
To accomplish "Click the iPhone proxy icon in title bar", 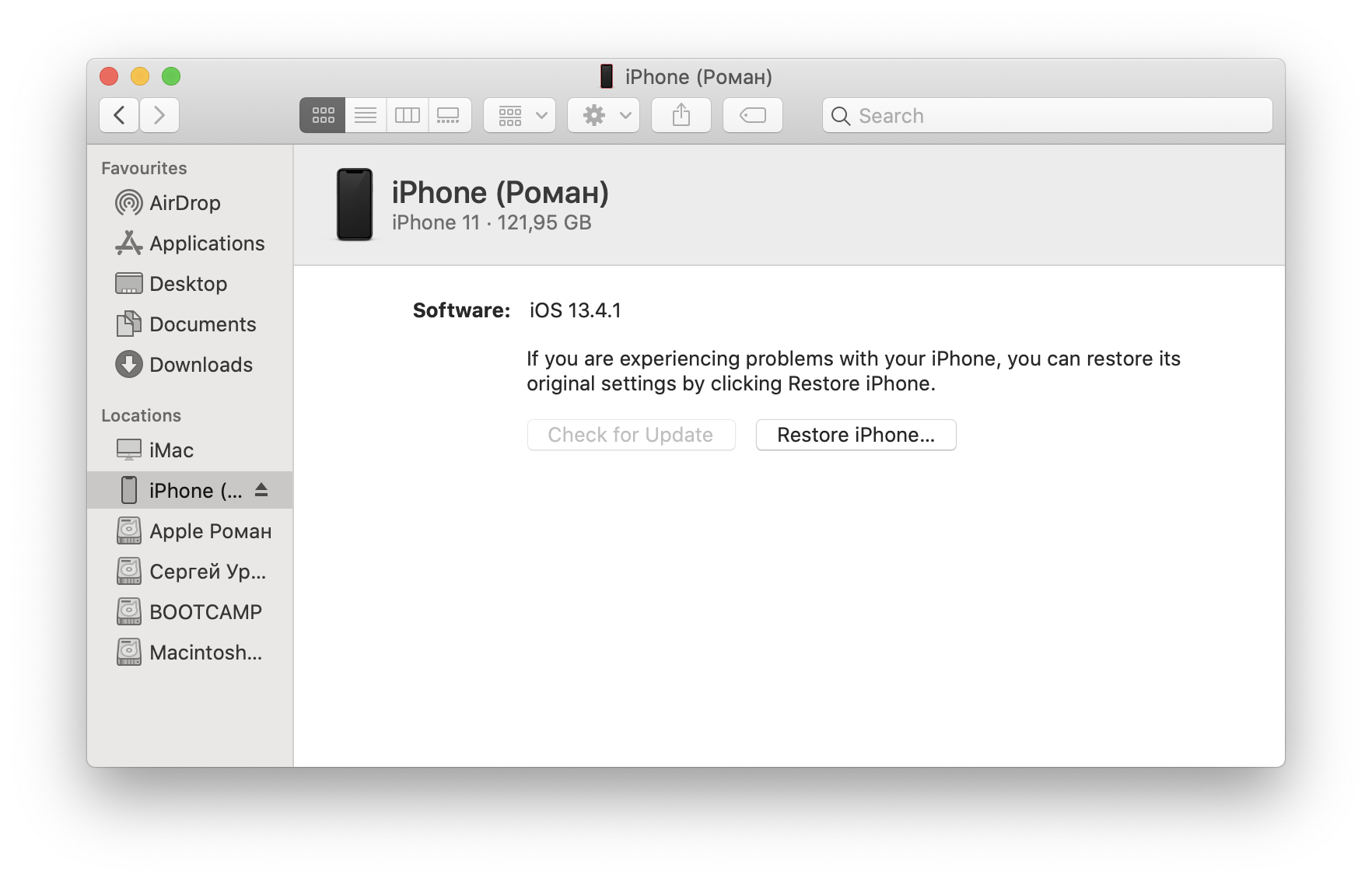I will tap(607, 76).
